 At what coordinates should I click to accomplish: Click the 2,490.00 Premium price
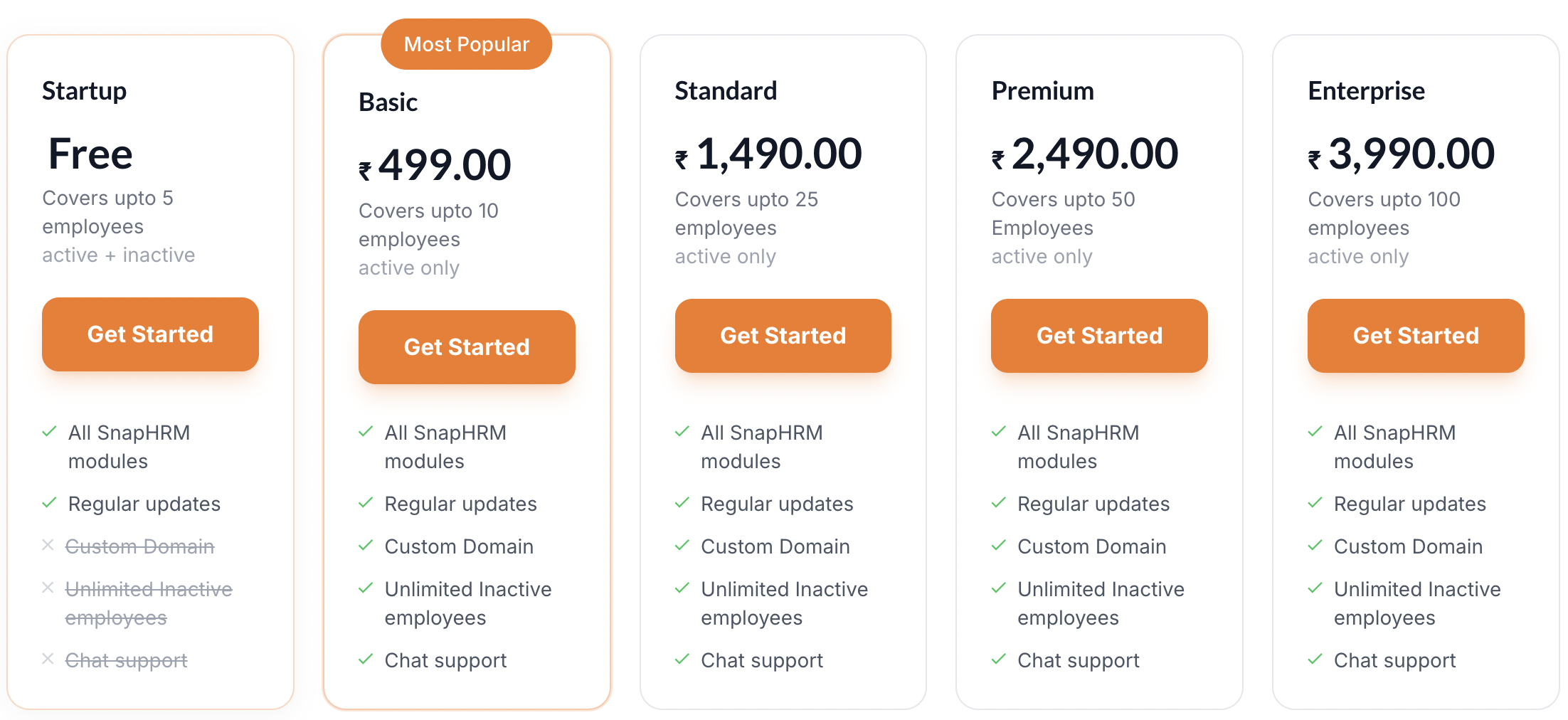point(1094,154)
